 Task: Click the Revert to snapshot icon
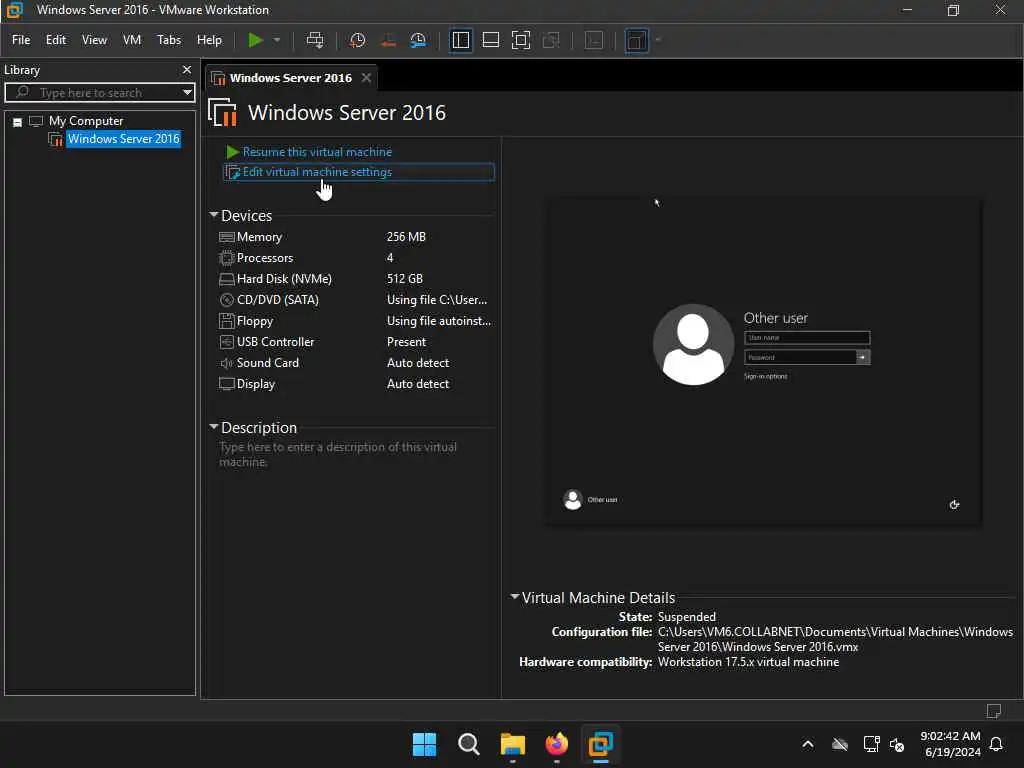click(388, 40)
